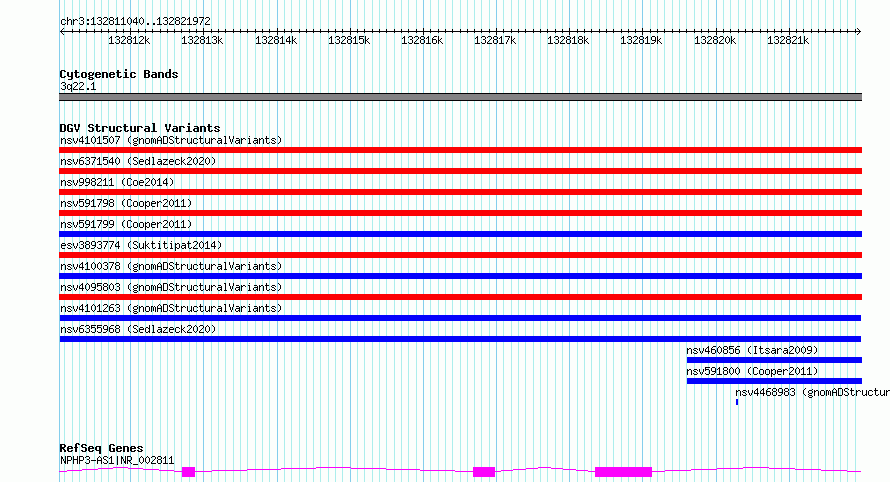This screenshot has height=482, width=890.
Task: Select nsv4095803 gnomAD variant label
Action: (x=171, y=287)
